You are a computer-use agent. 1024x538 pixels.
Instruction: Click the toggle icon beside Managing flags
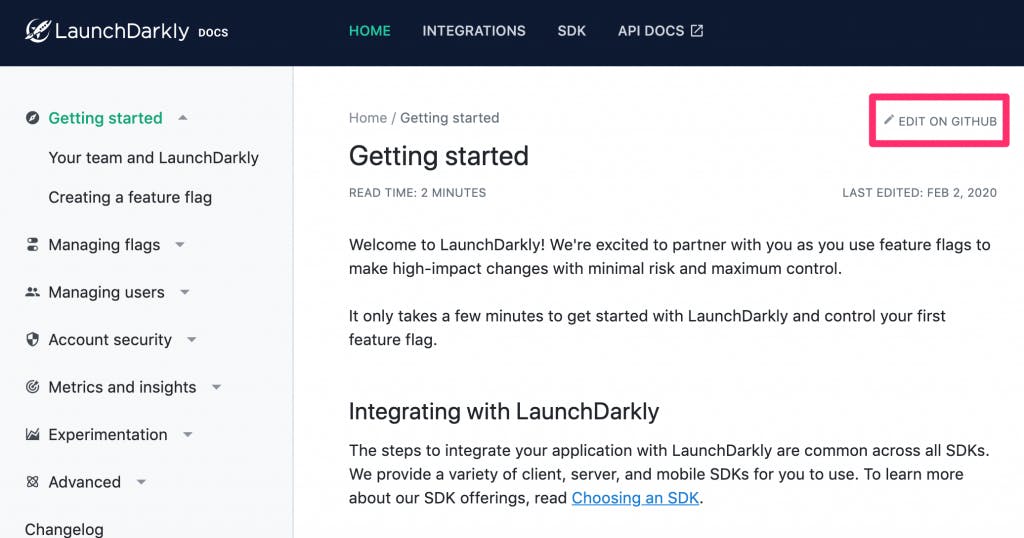(x=32, y=245)
